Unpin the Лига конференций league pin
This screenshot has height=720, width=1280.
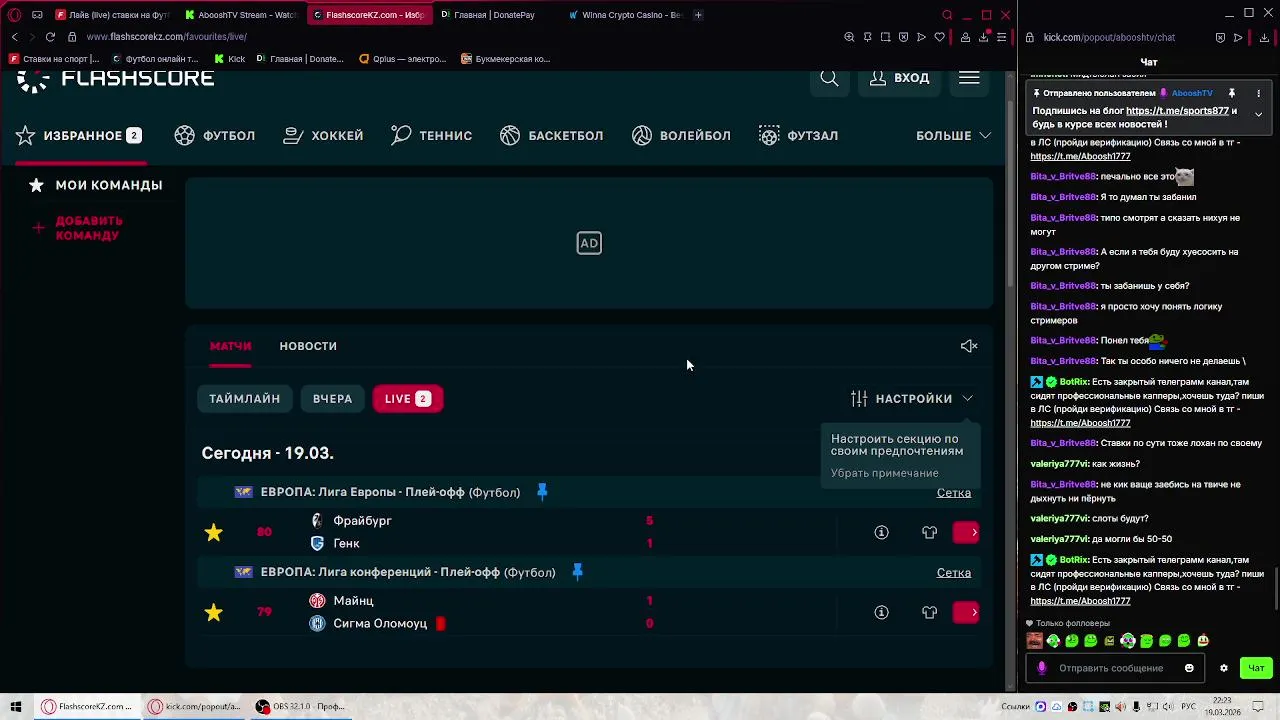(577, 572)
